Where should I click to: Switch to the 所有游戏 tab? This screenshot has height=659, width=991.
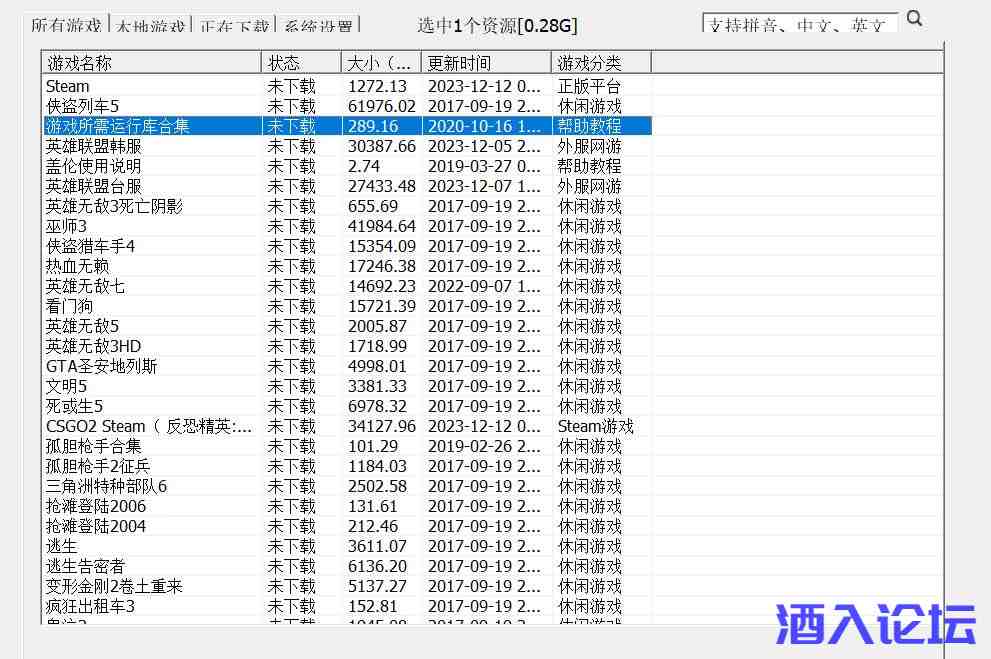click(67, 25)
